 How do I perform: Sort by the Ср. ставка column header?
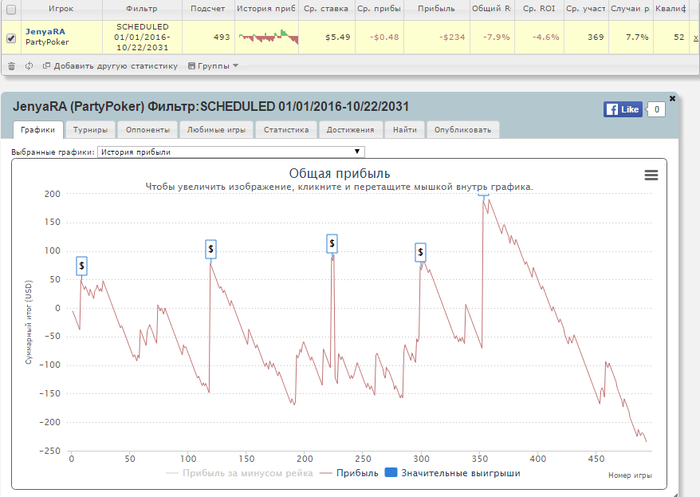click(x=326, y=8)
